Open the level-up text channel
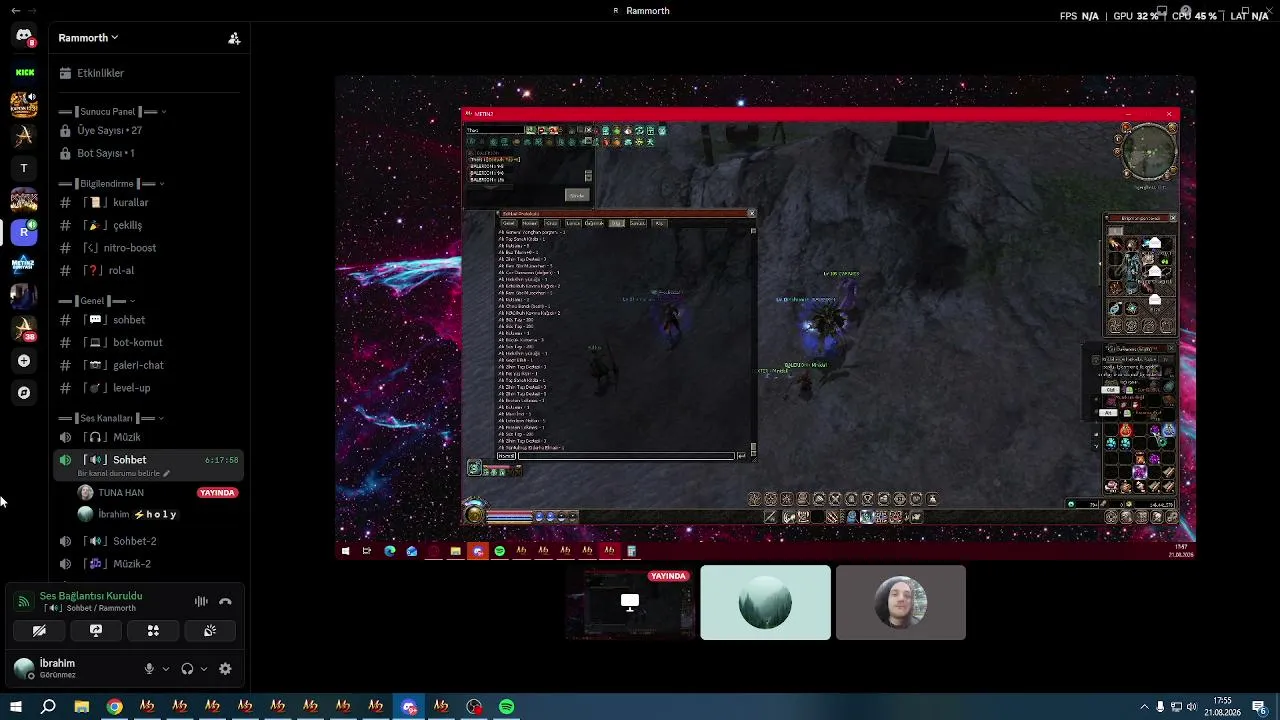 (148, 387)
